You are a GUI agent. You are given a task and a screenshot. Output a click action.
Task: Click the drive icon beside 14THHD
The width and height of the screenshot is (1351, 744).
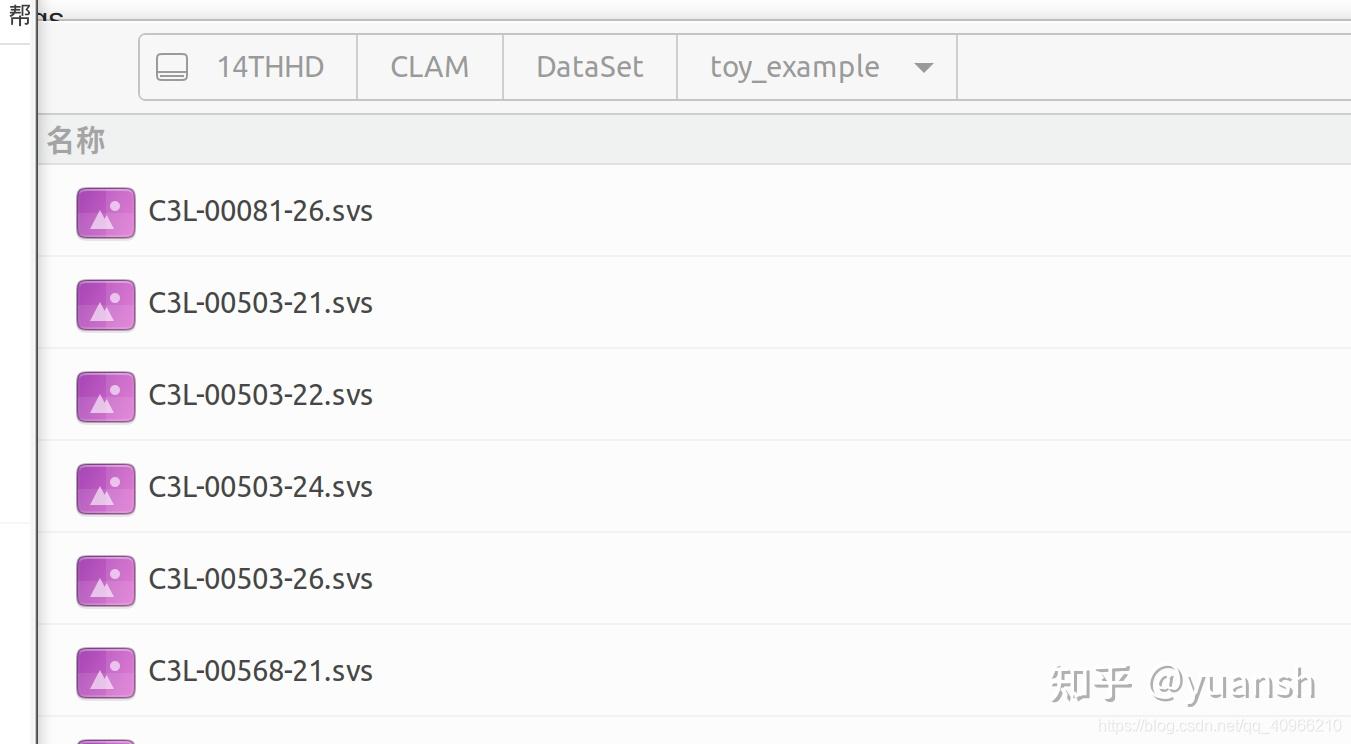(x=173, y=67)
